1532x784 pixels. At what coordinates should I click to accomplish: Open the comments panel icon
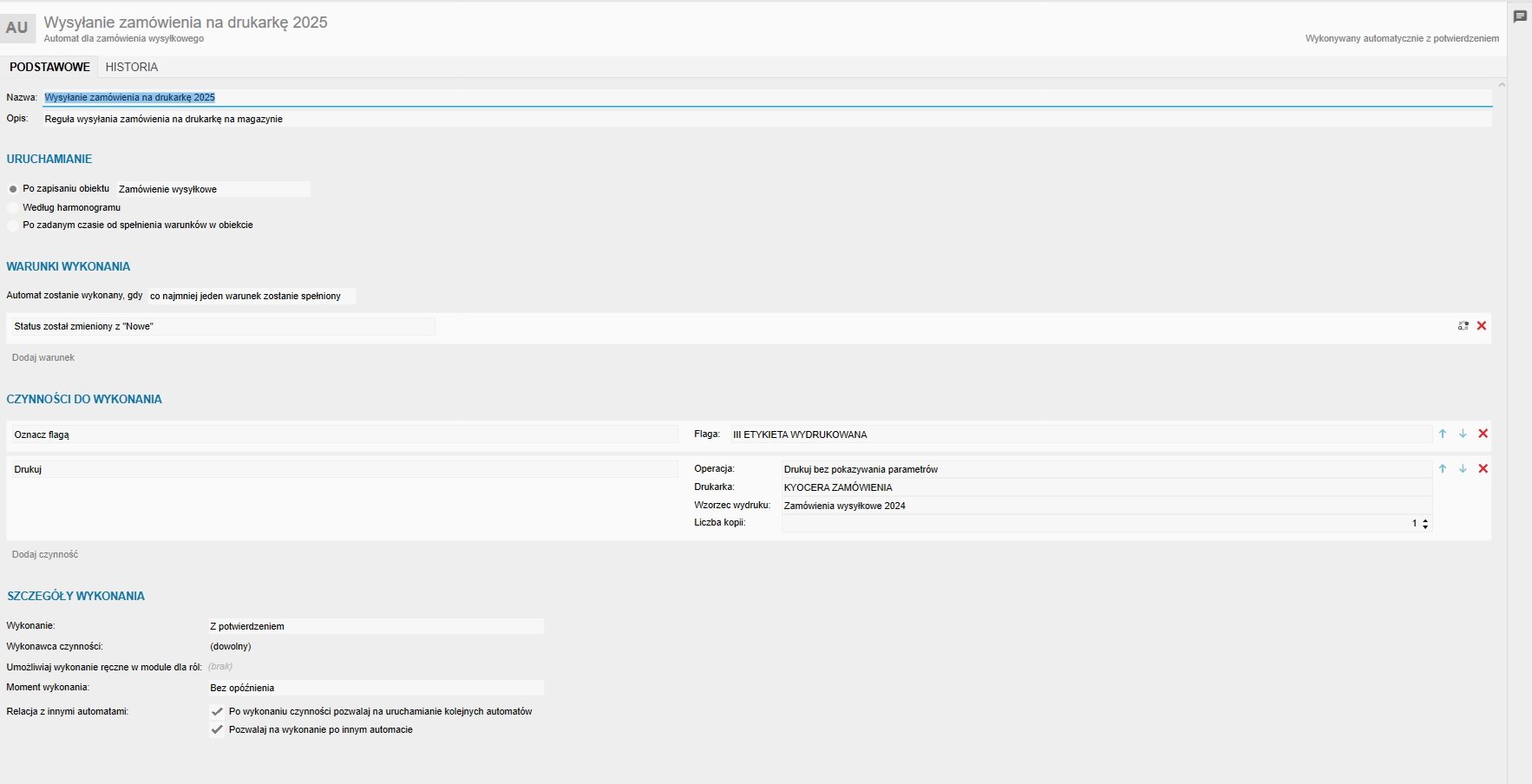pos(1520,16)
